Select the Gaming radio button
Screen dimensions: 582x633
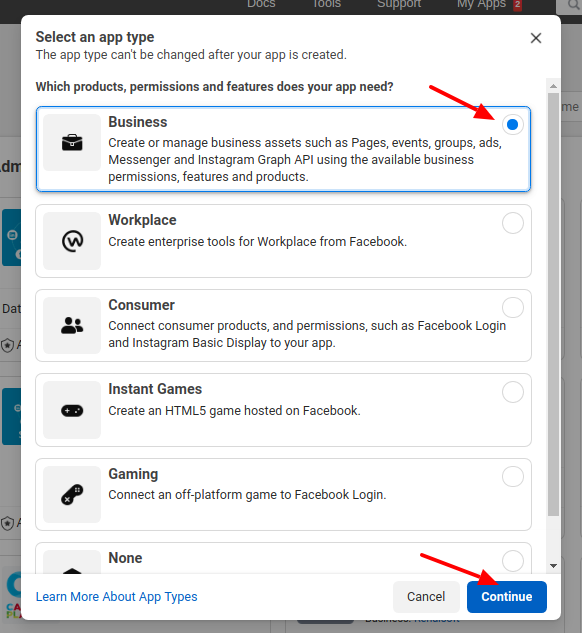pos(513,476)
